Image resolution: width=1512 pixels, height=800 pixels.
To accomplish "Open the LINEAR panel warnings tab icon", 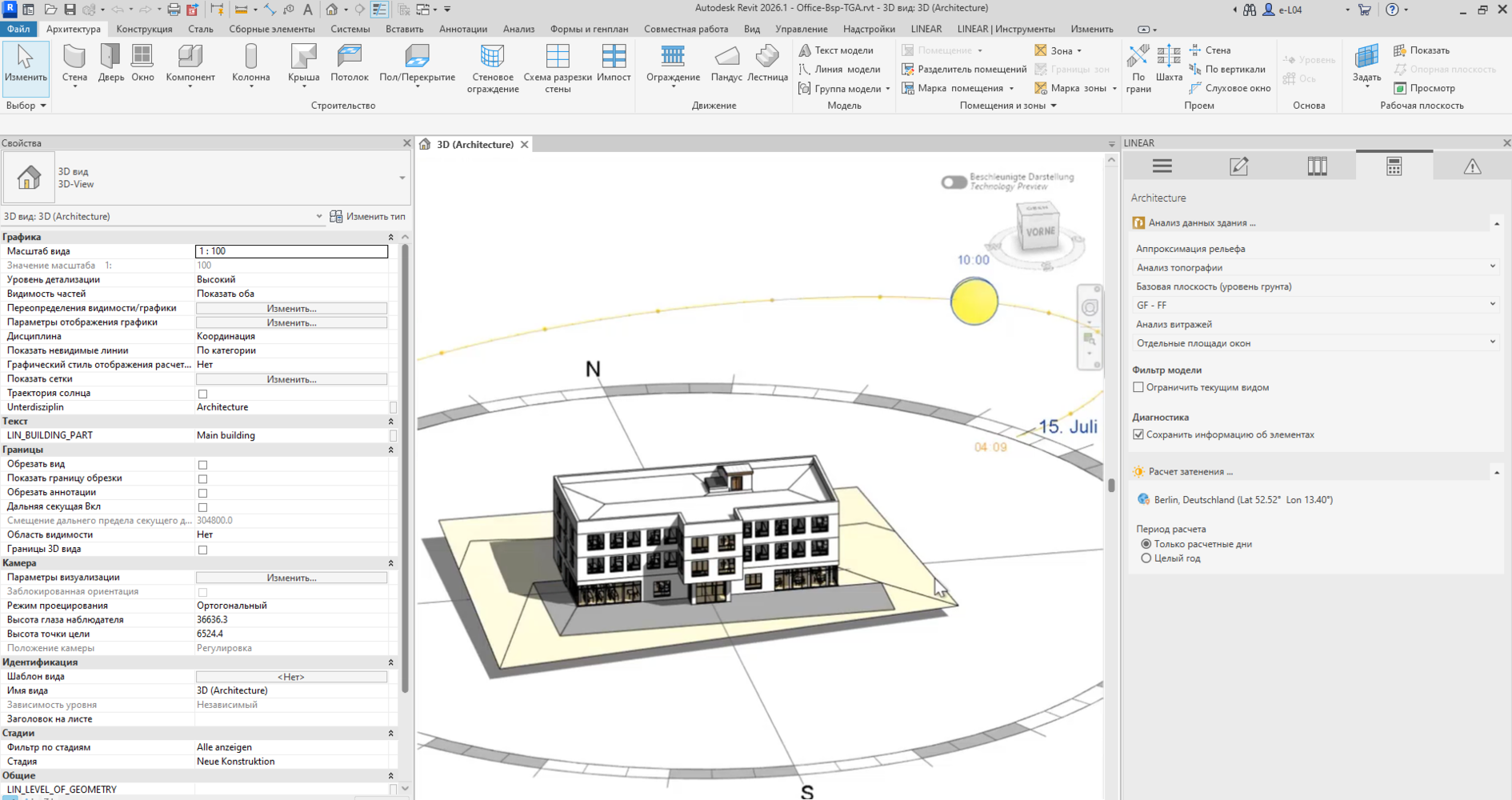I will tap(1471, 166).
